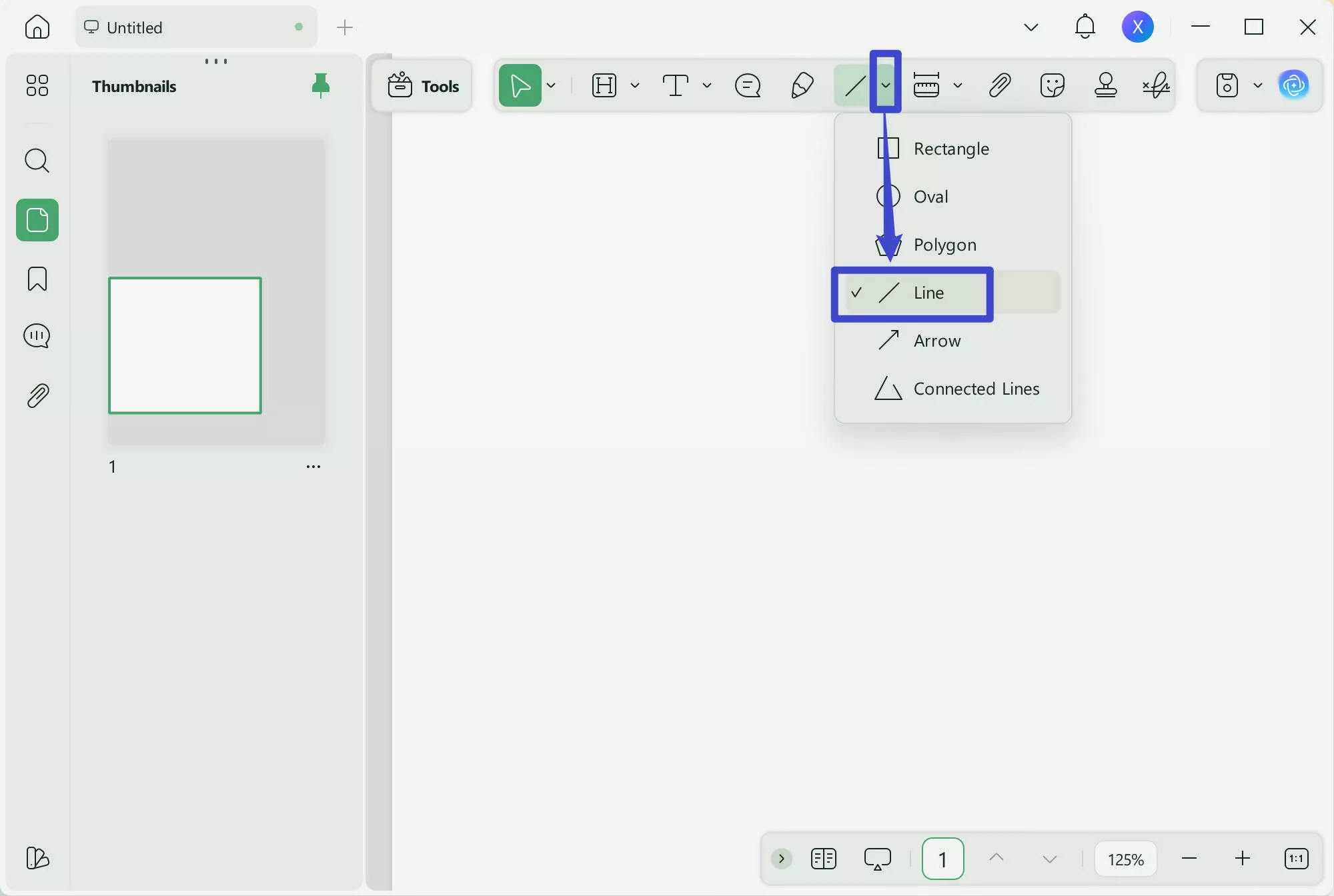
Task: Toggle the bottom bar collapse arrow
Action: click(x=781, y=859)
